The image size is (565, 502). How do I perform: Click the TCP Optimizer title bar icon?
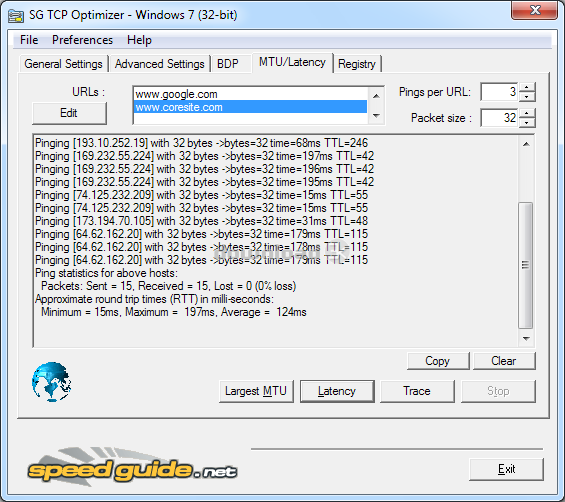[x=16, y=15]
